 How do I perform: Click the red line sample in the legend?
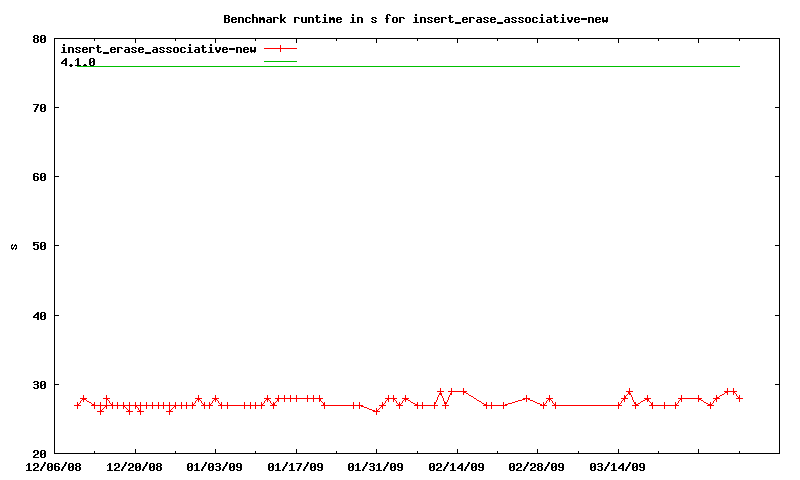281,48
